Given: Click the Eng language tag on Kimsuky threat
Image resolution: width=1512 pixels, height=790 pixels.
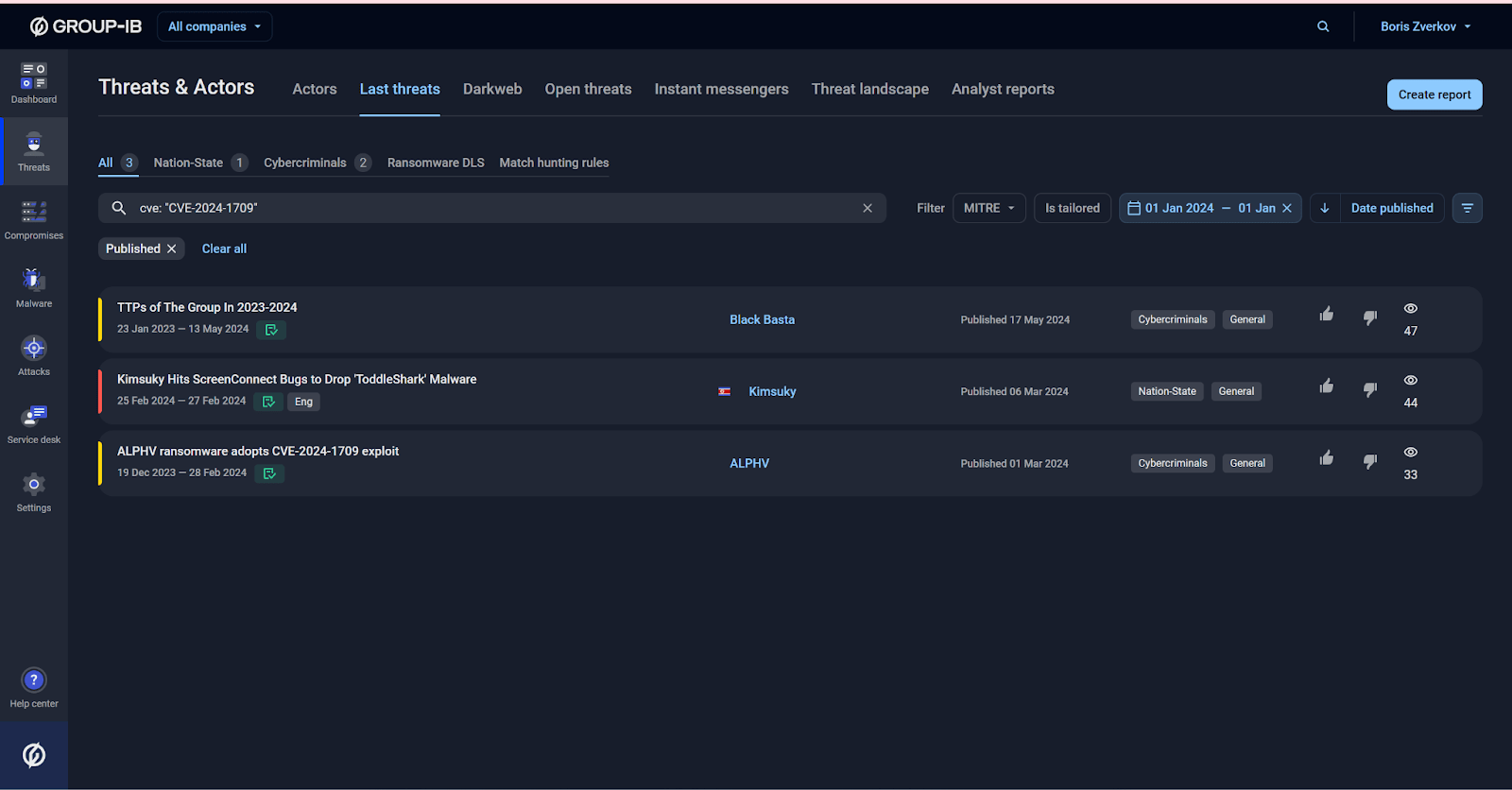Looking at the screenshot, I should point(303,402).
